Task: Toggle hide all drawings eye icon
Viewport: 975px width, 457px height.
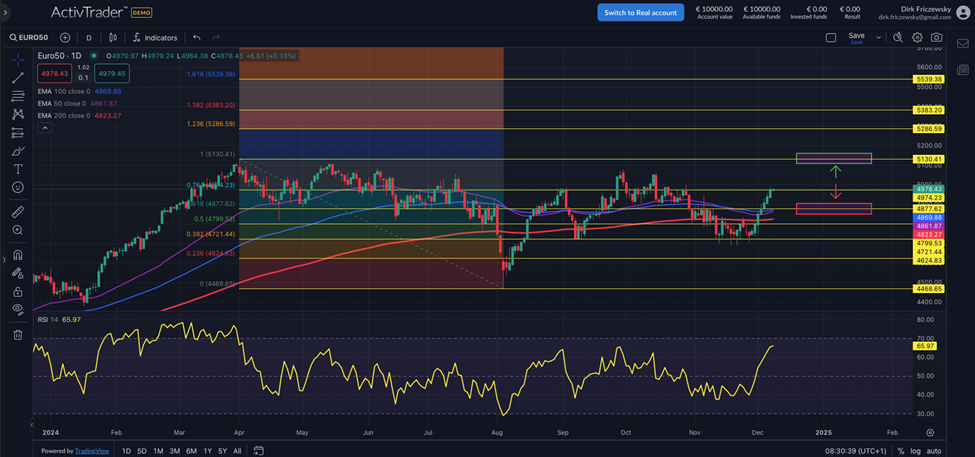Action: click(17, 310)
